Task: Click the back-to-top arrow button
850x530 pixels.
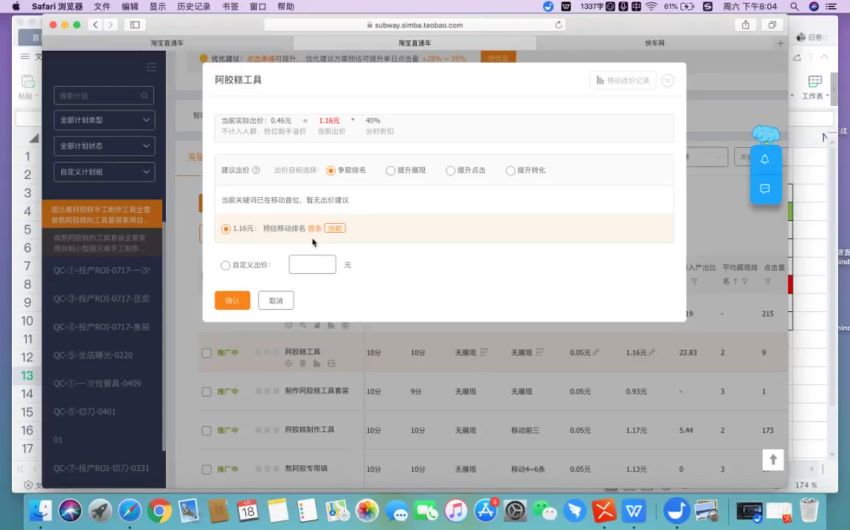Action: [773, 460]
